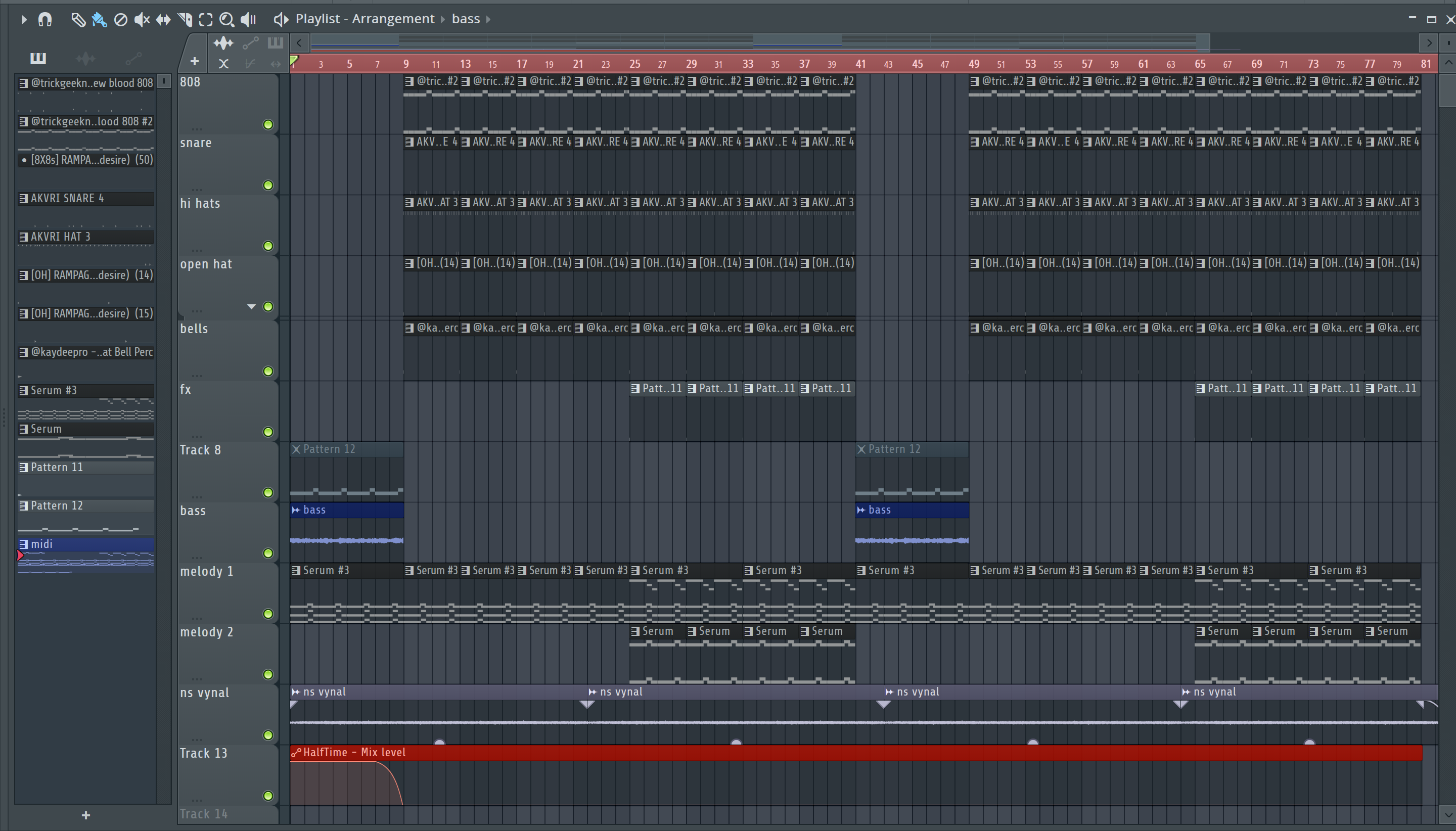This screenshot has width=1456, height=831.
Task: Select the Slip tool arrows
Action: [x=163, y=19]
